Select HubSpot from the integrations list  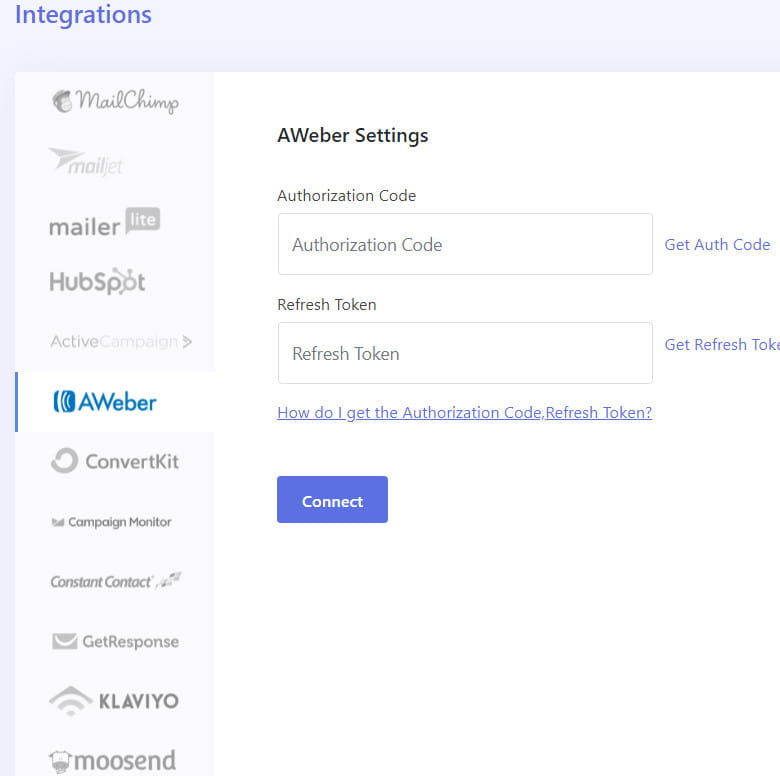97,282
